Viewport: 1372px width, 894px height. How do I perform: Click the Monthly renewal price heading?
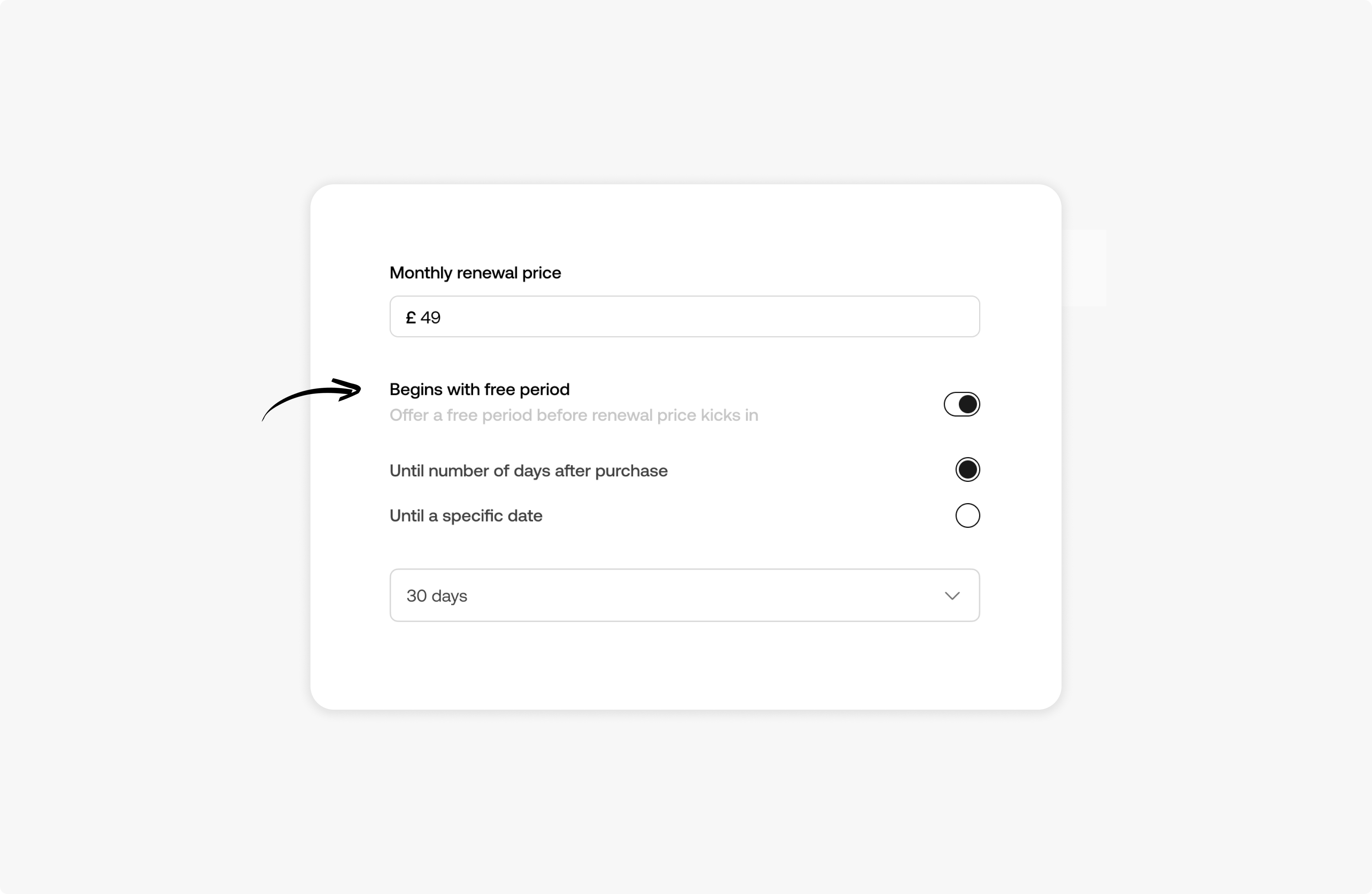[x=475, y=272]
